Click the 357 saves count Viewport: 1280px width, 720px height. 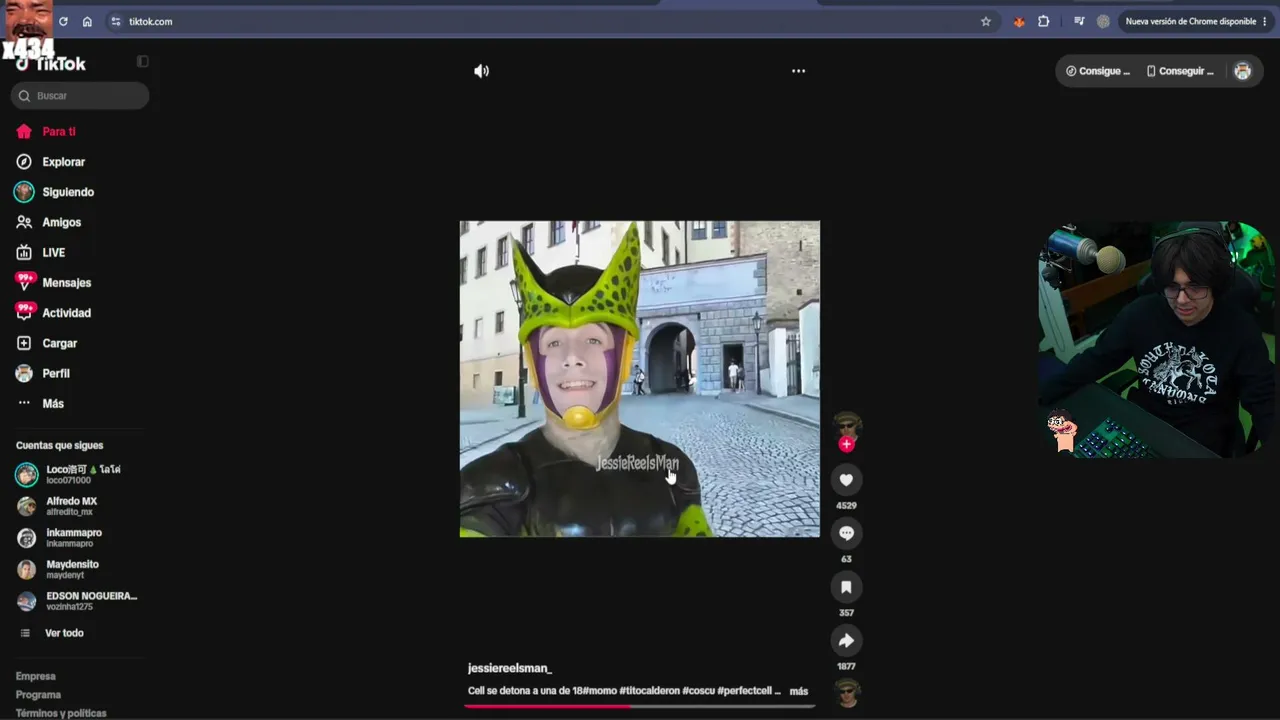click(846, 613)
